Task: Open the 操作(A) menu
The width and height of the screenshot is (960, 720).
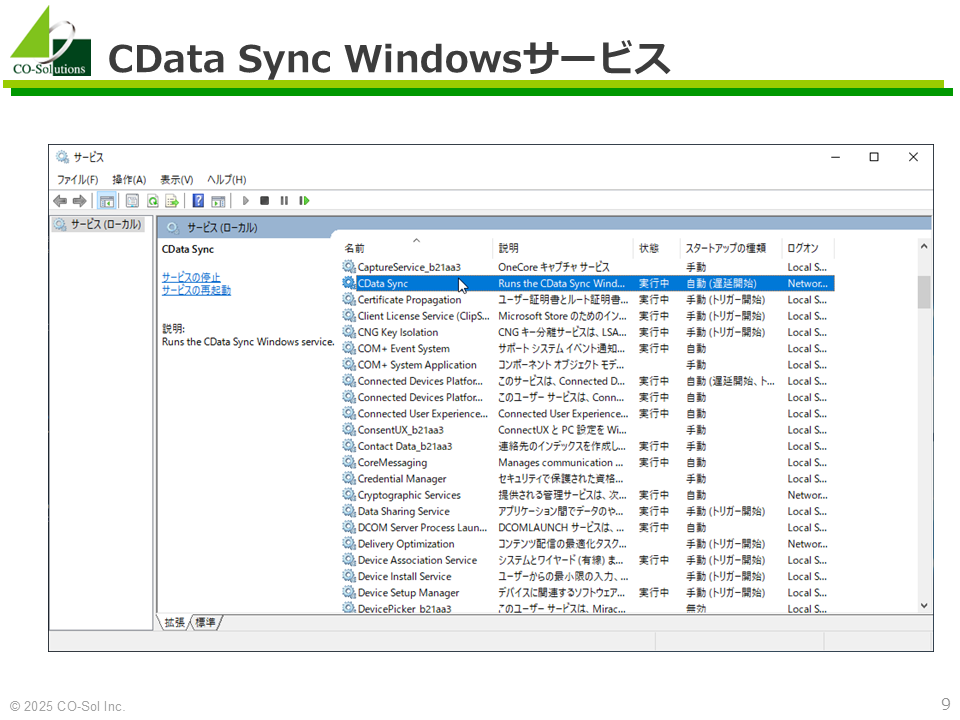Action: pyautogui.click(x=129, y=179)
